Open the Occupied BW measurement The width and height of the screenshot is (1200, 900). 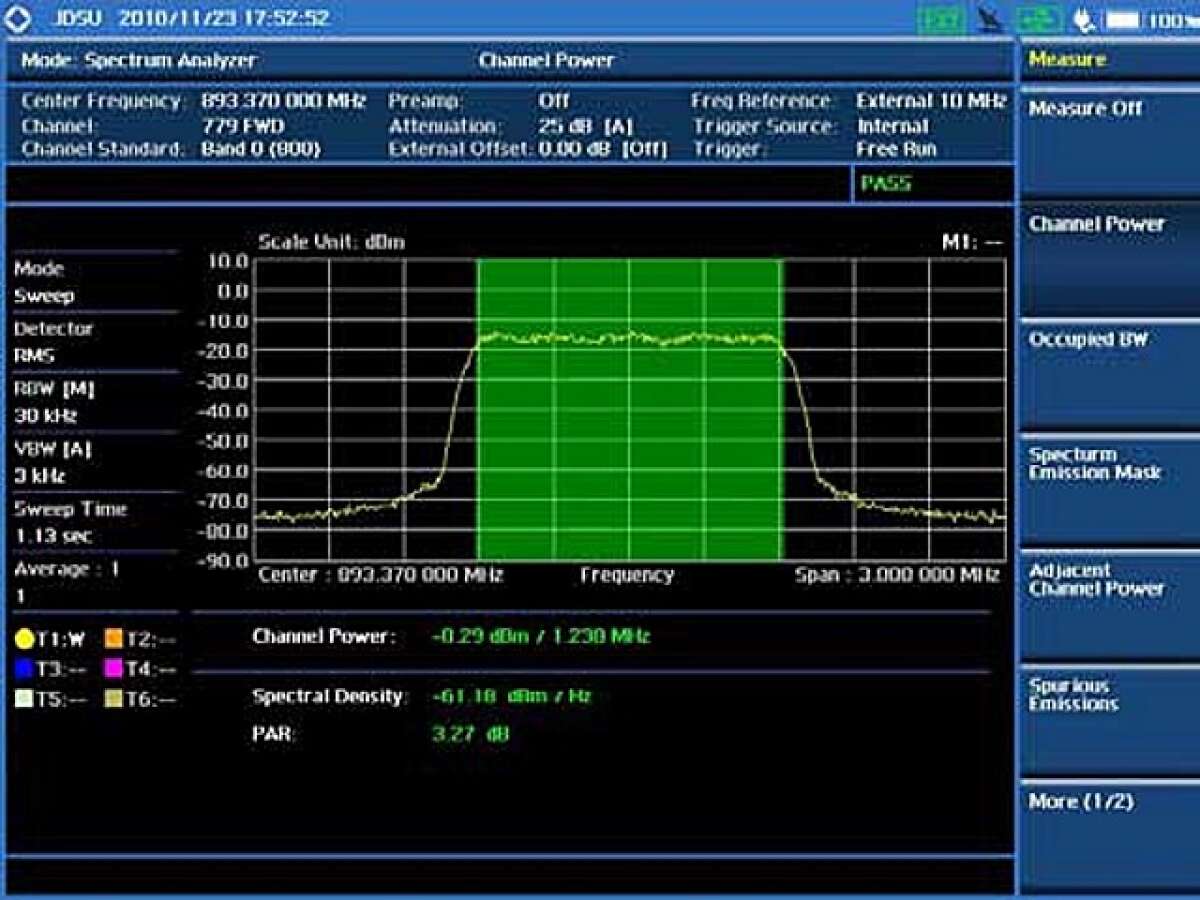[x=1109, y=375]
